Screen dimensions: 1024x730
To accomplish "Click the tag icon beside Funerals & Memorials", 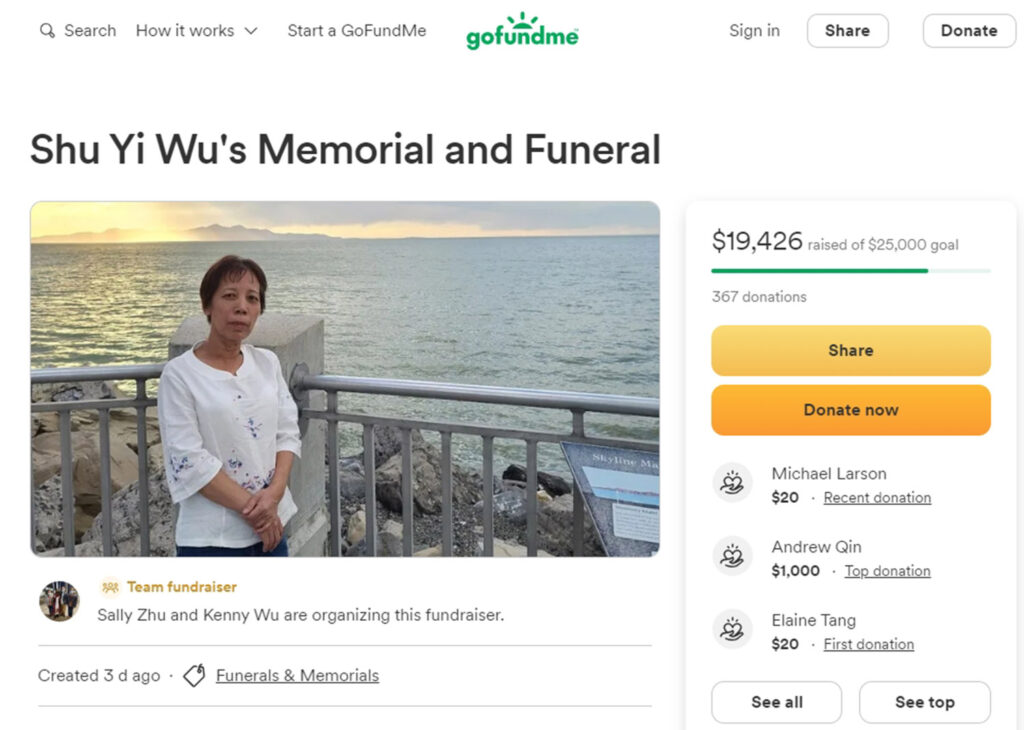I will (x=194, y=676).
